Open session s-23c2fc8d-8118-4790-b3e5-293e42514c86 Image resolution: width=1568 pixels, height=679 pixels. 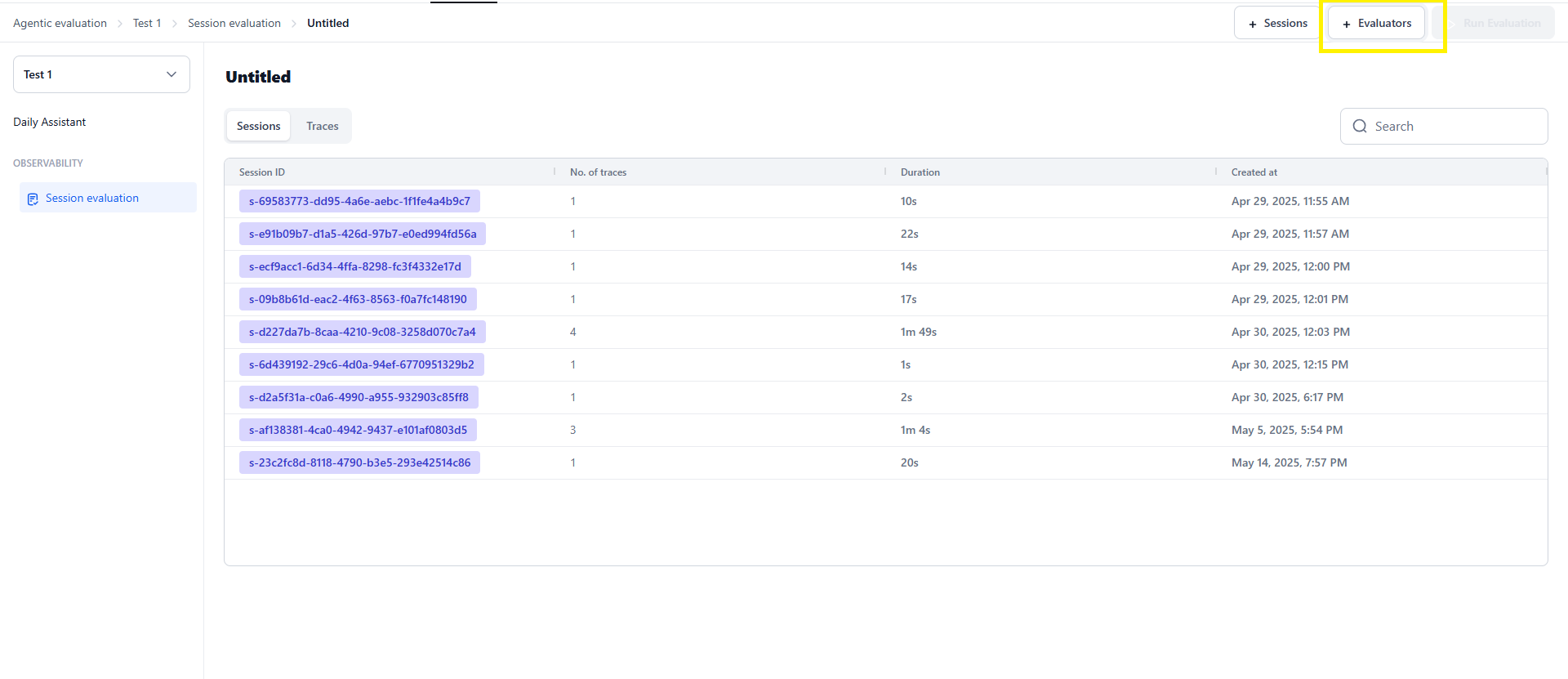(x=359, y=462)
